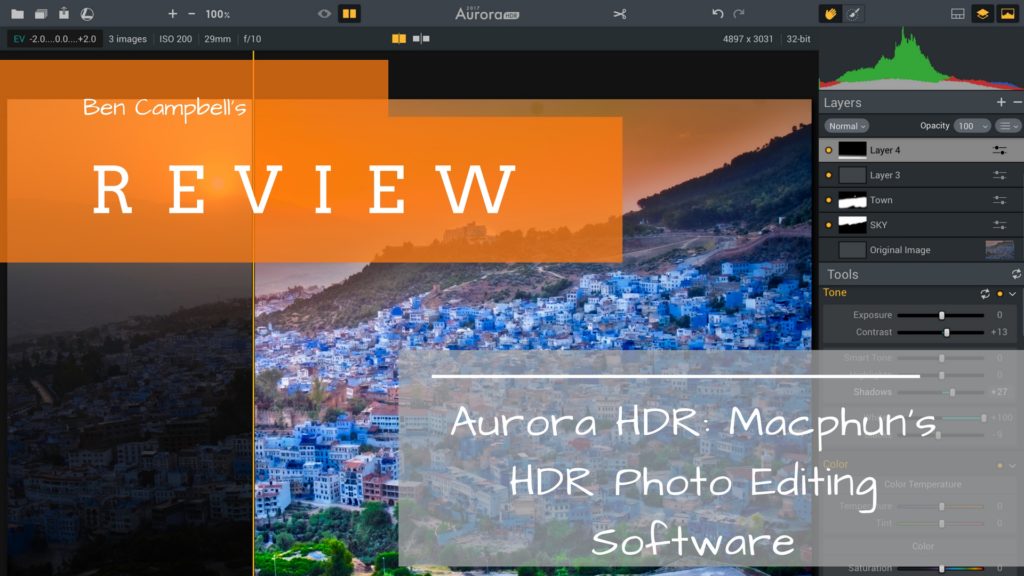The height and width of the screenshot is (576, 1024).
Task: Zoom out with the minus icon
Action: coord(191,14)
